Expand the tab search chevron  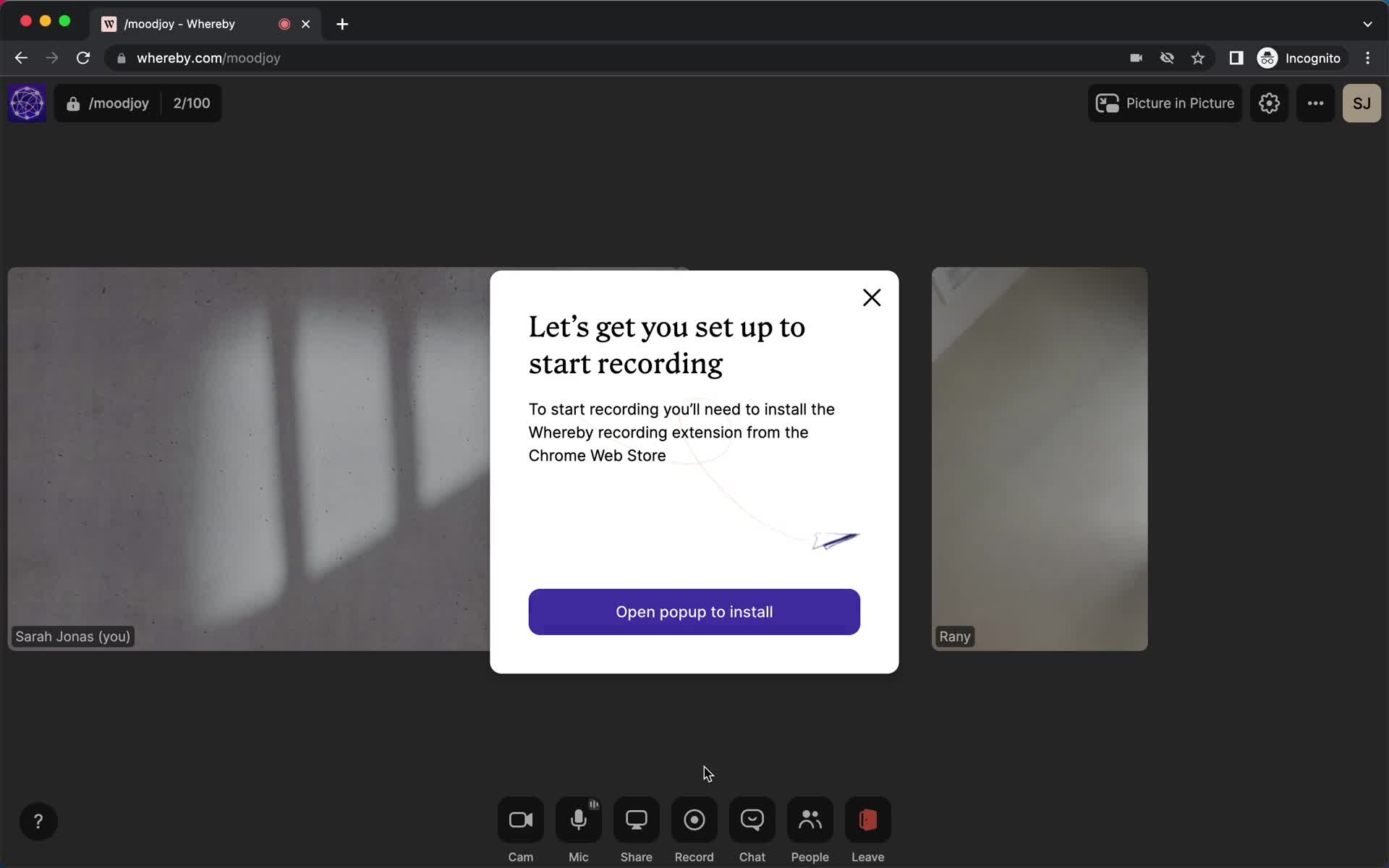[1367, 24]
